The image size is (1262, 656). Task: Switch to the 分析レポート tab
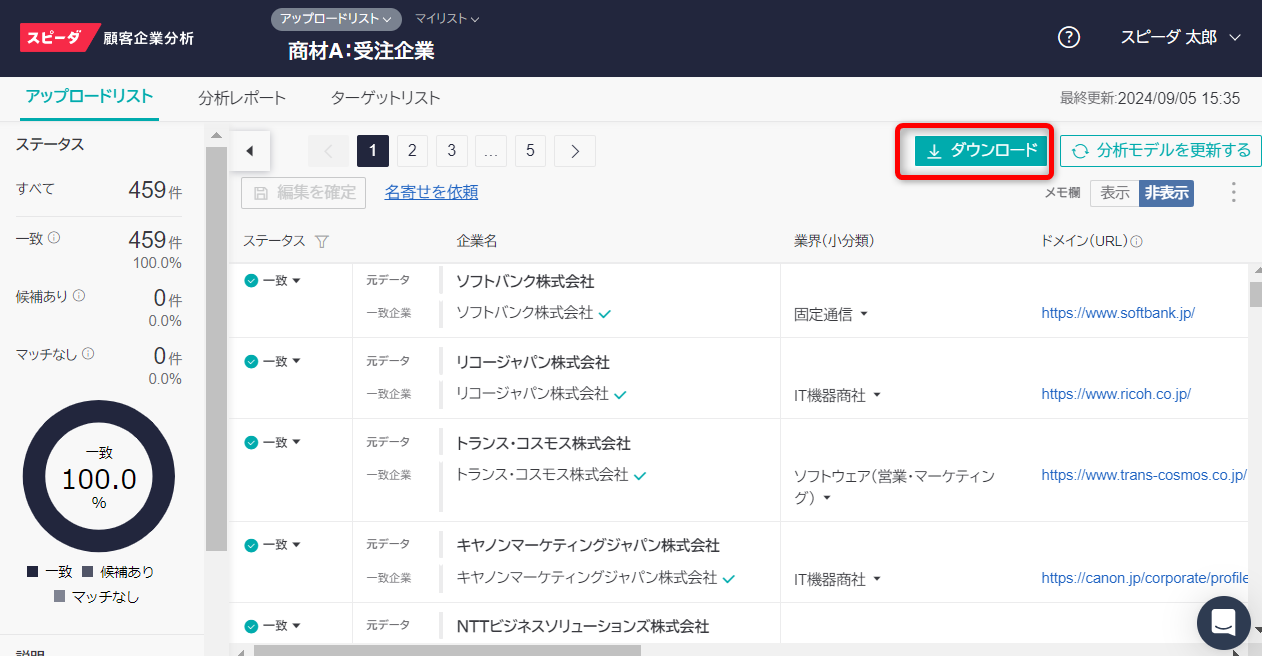tap(242, 98)
